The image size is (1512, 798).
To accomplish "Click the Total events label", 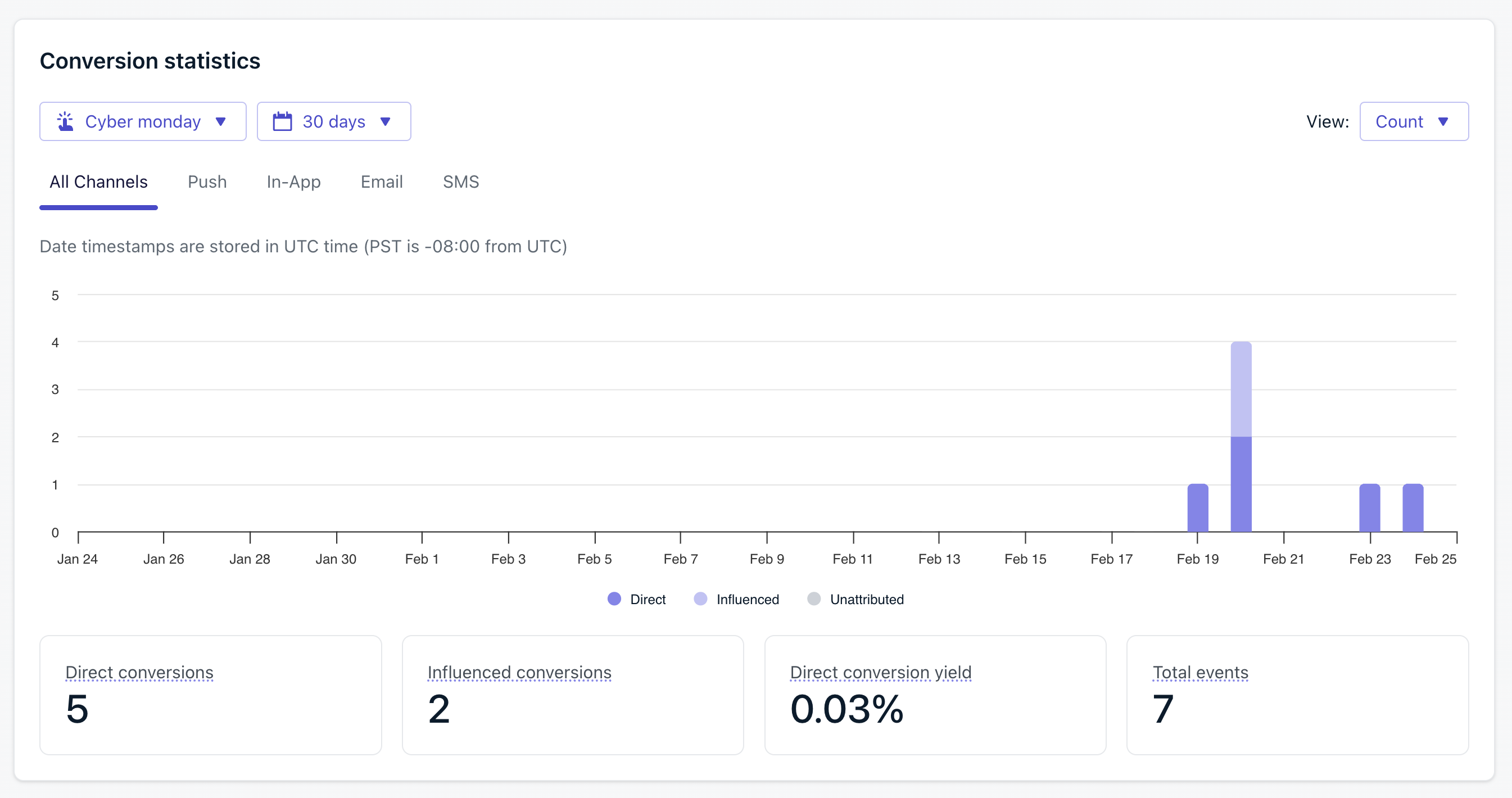I will click(1199, 673).
